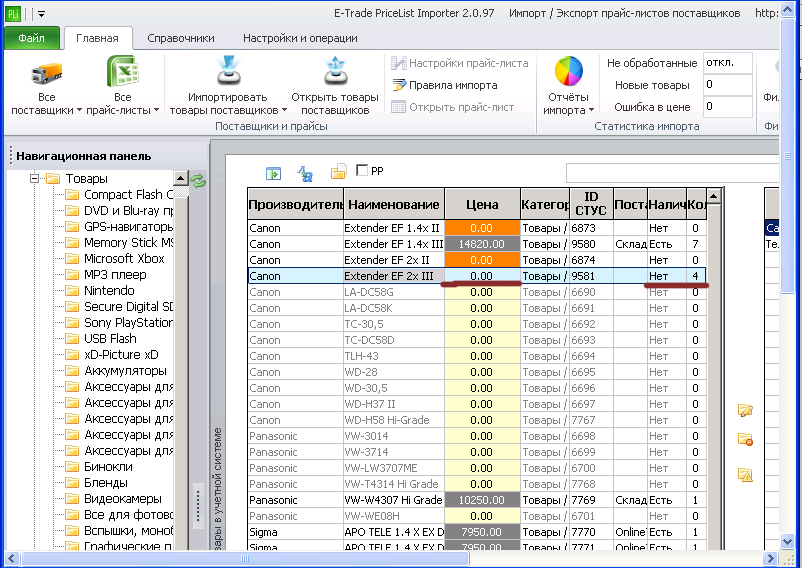Click window vertical scrollbar down arrow
The height and width of the screenshot is (568, 802).
click(x=788, y=541)
